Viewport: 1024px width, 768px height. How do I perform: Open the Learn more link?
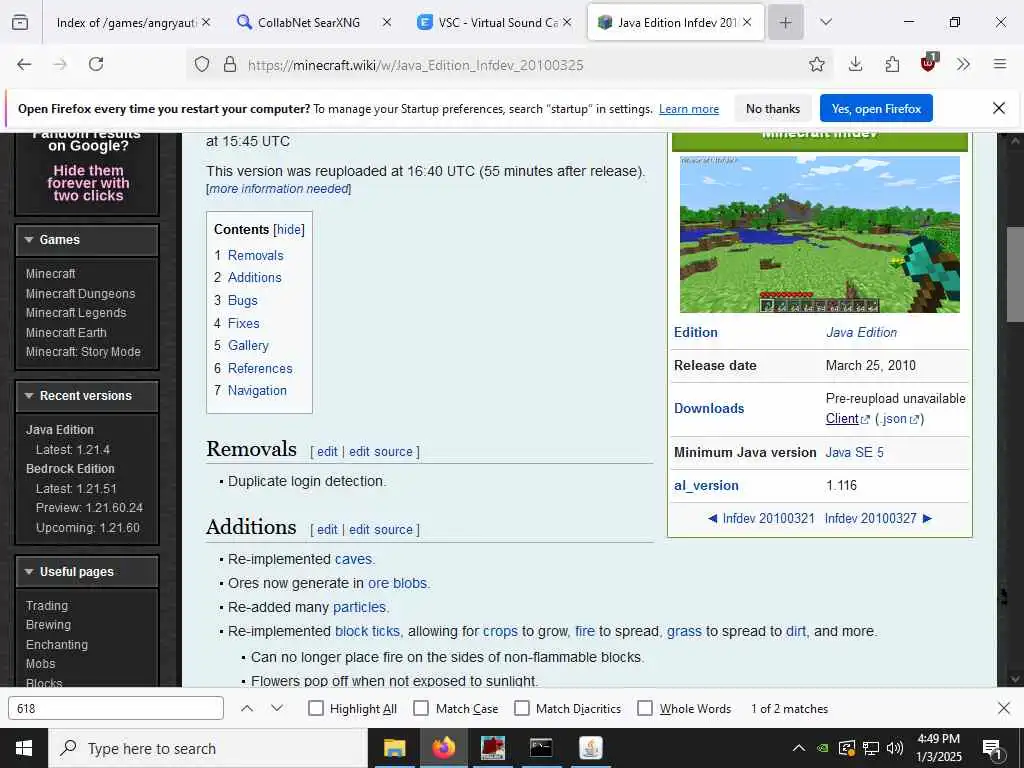[x=688, y=109]
